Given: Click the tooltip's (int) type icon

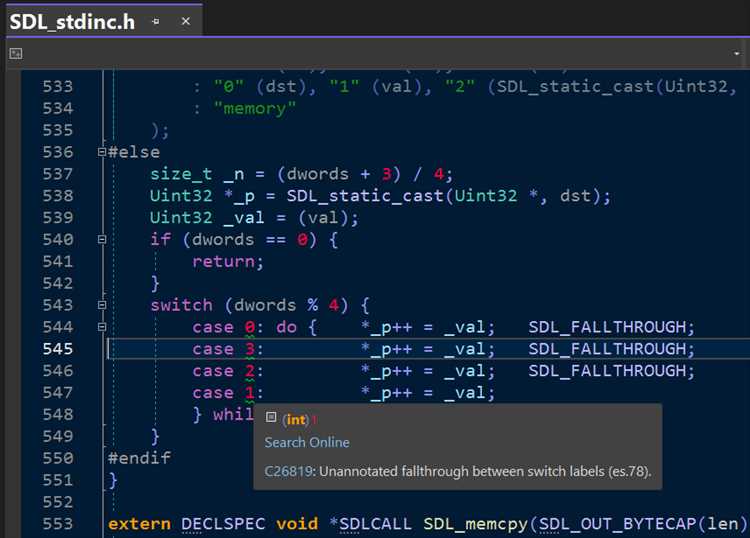Looking at the screenshot, I should [271, 417].
